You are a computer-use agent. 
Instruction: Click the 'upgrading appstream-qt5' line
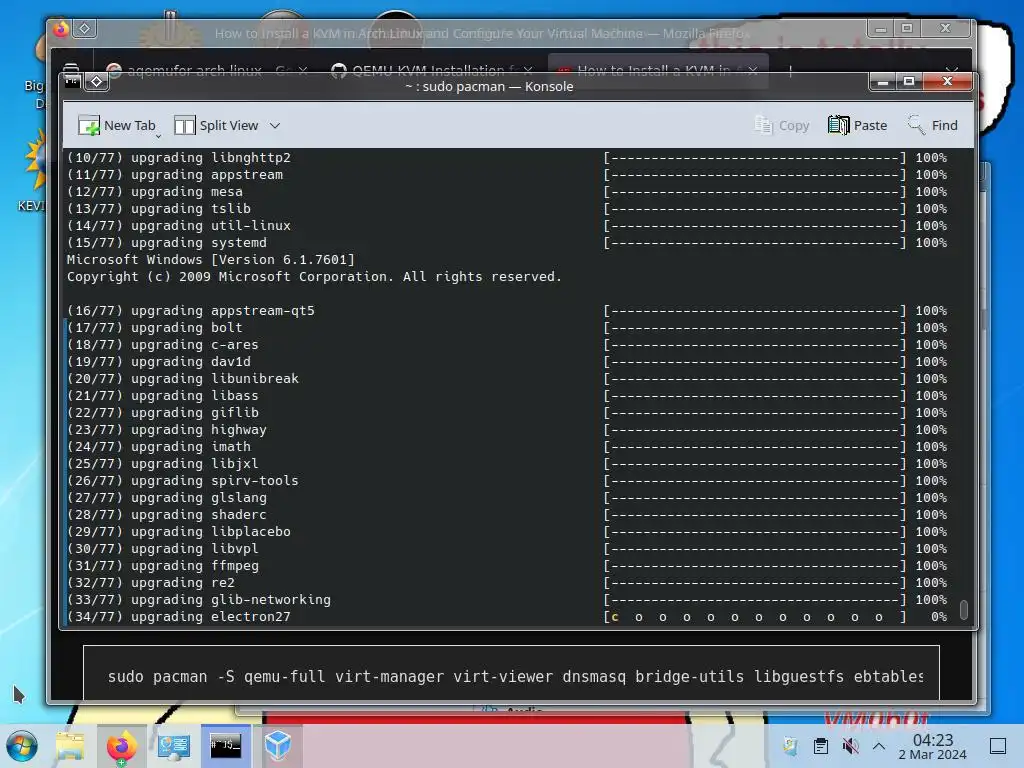(507, 310)
